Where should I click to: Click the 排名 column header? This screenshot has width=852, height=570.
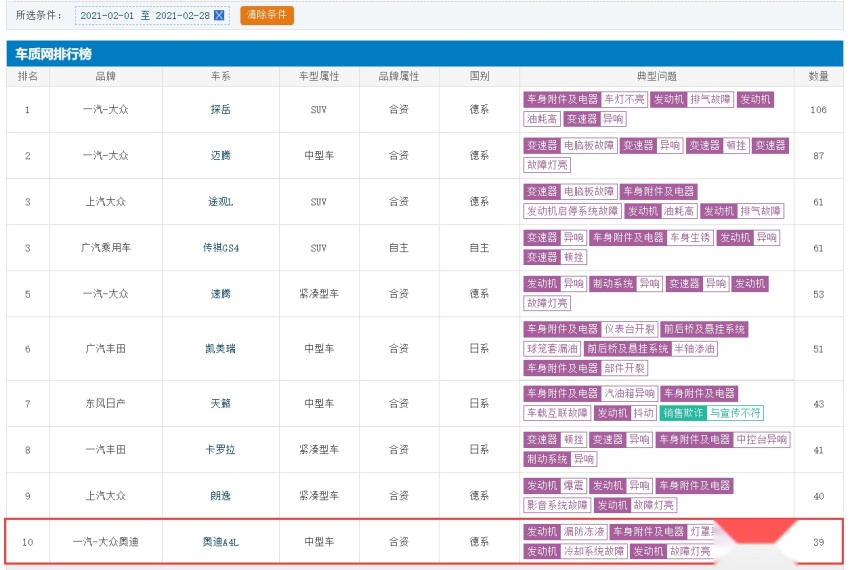point(28,77)
